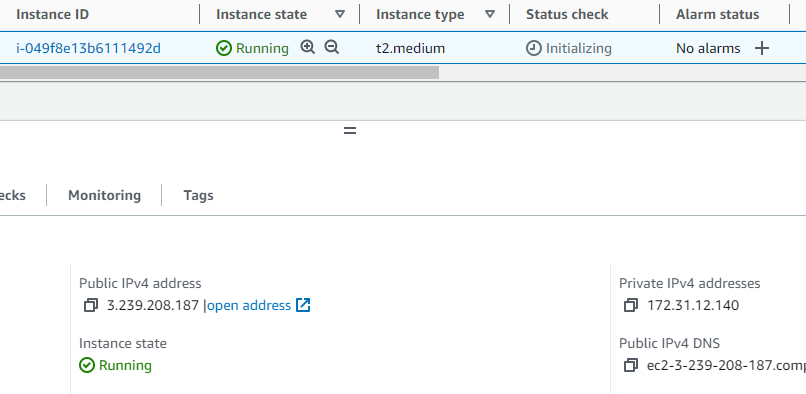Click the plus icon to add alarm

(762, 48)
